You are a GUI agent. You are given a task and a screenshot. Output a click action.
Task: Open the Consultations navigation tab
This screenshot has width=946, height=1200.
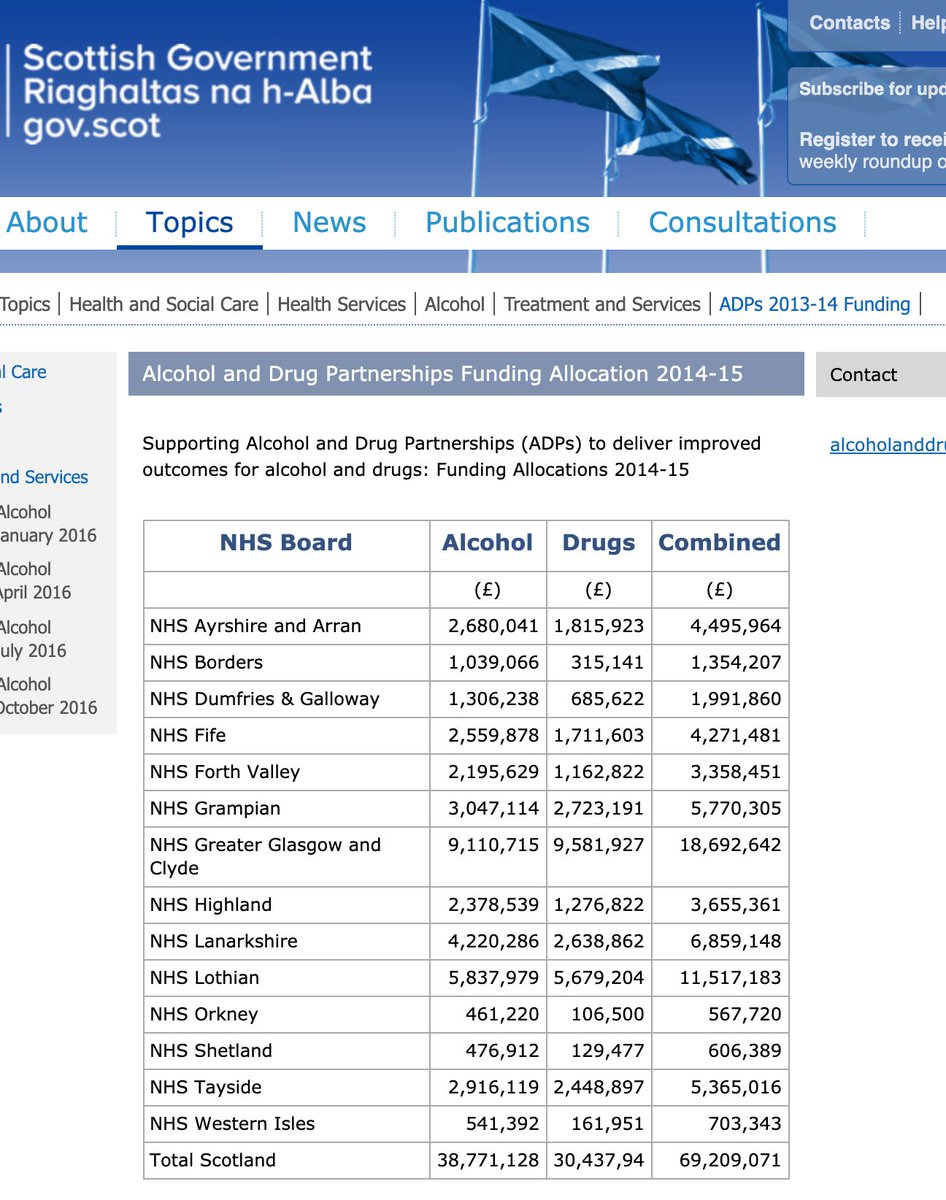point(743,222)
